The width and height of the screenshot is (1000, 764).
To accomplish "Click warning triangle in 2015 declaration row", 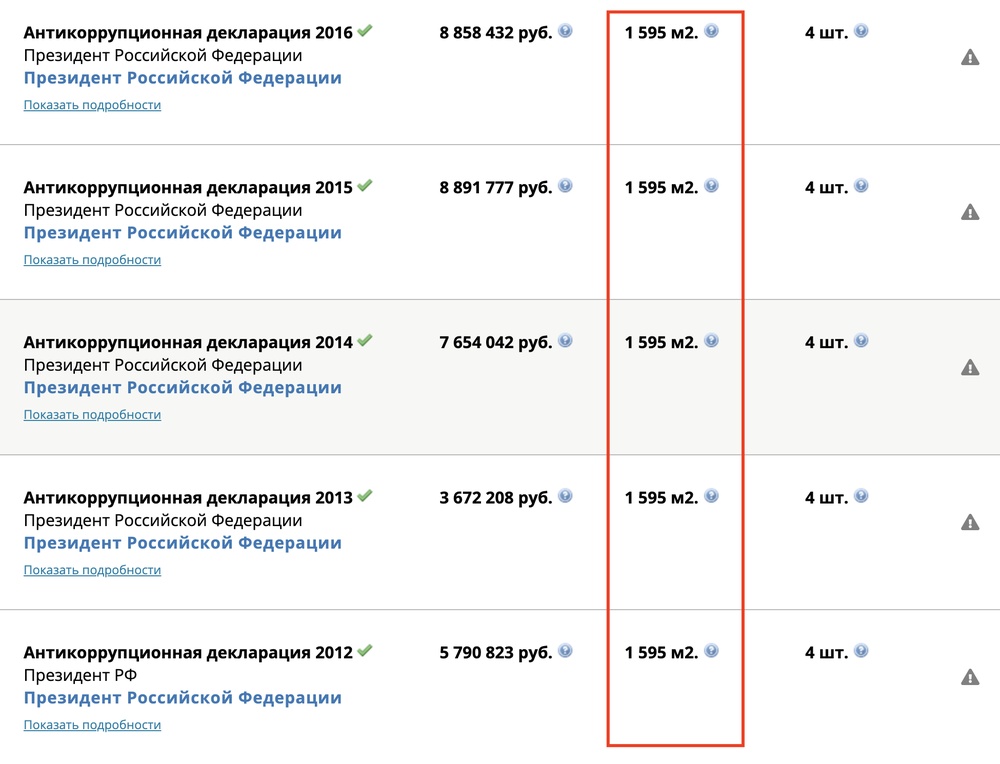I will 970,212.
